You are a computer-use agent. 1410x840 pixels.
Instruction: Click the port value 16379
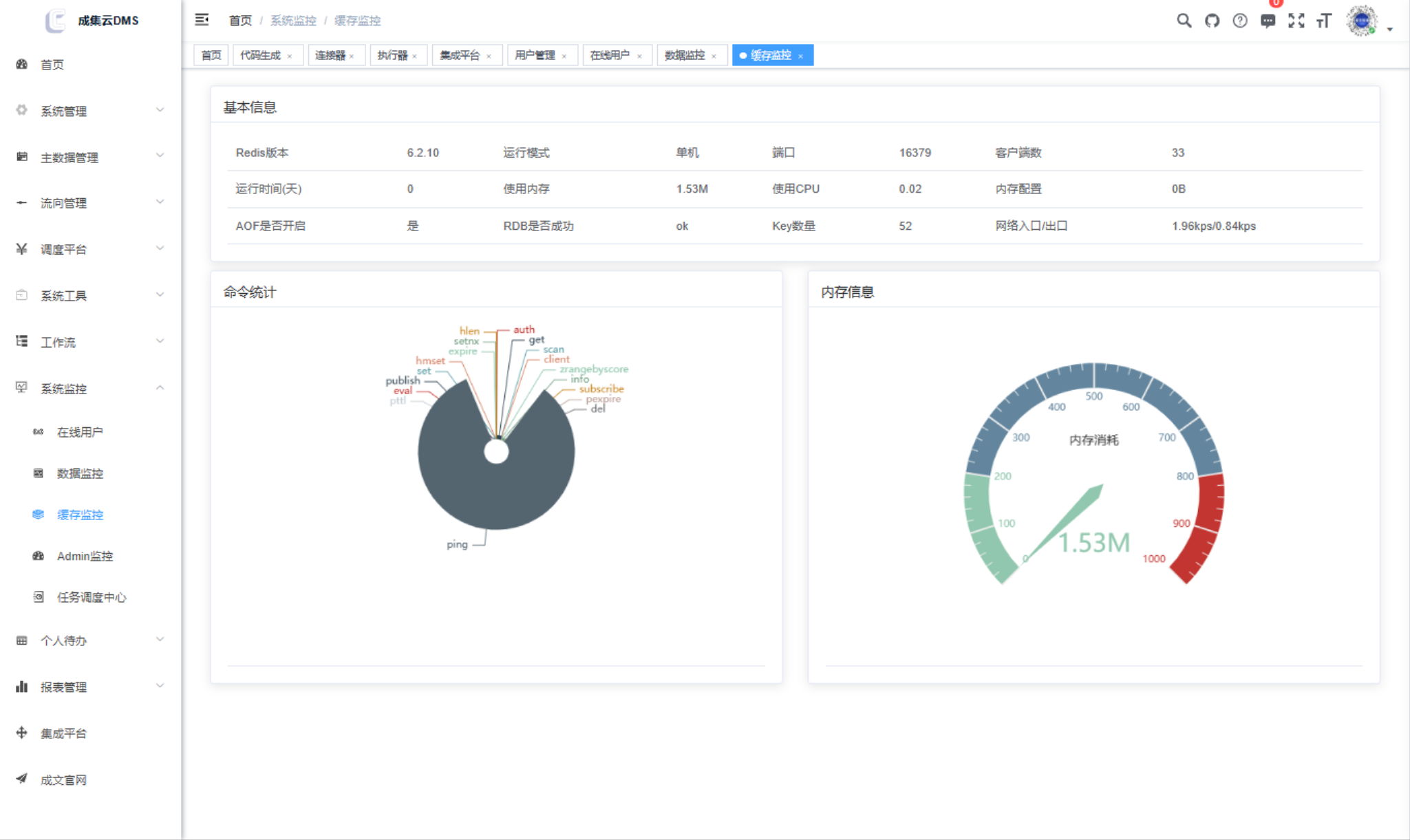tap(915, 153)
